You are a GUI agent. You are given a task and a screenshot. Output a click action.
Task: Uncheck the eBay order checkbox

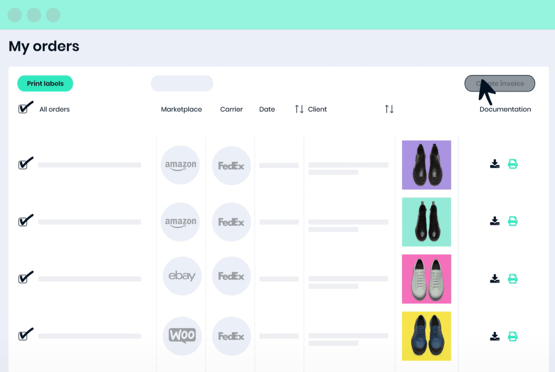click(25, 277)
